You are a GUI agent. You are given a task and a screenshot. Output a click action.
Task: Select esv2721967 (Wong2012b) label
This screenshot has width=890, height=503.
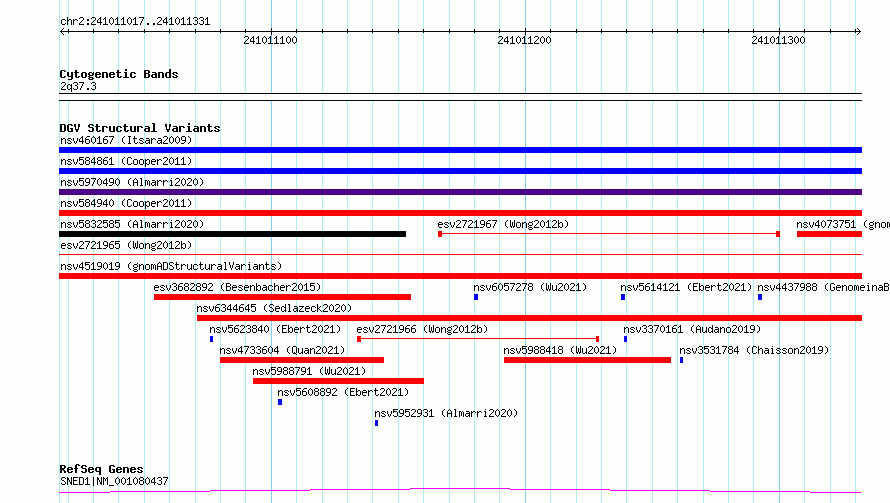coord(503,224)
